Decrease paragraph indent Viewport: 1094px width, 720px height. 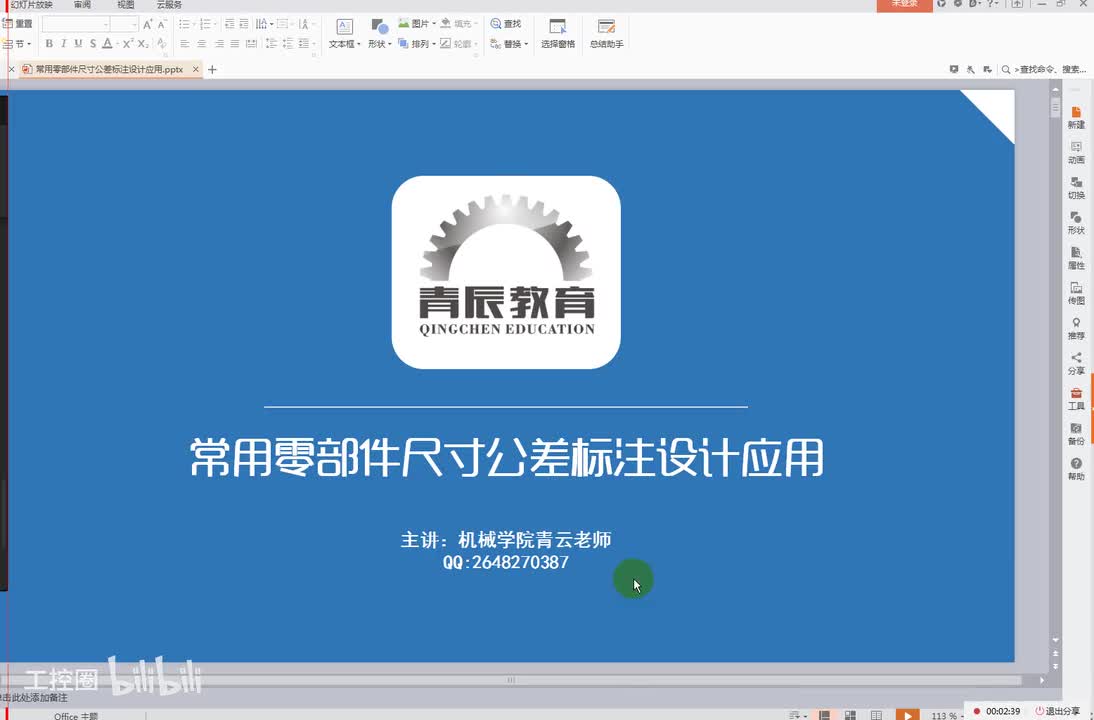(229, 24)
